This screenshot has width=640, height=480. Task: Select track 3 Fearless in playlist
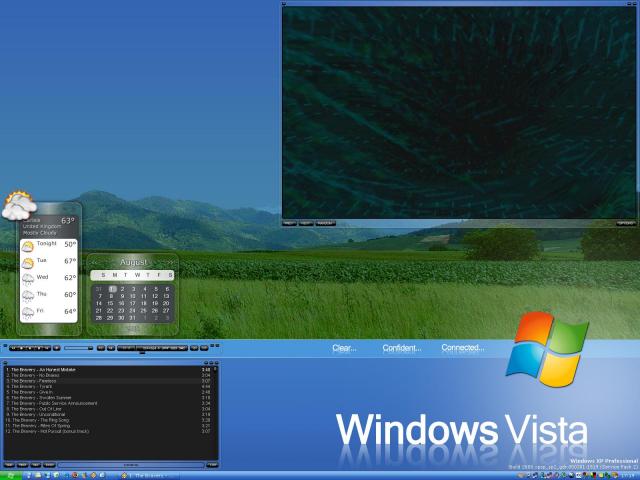pos(108,381)
